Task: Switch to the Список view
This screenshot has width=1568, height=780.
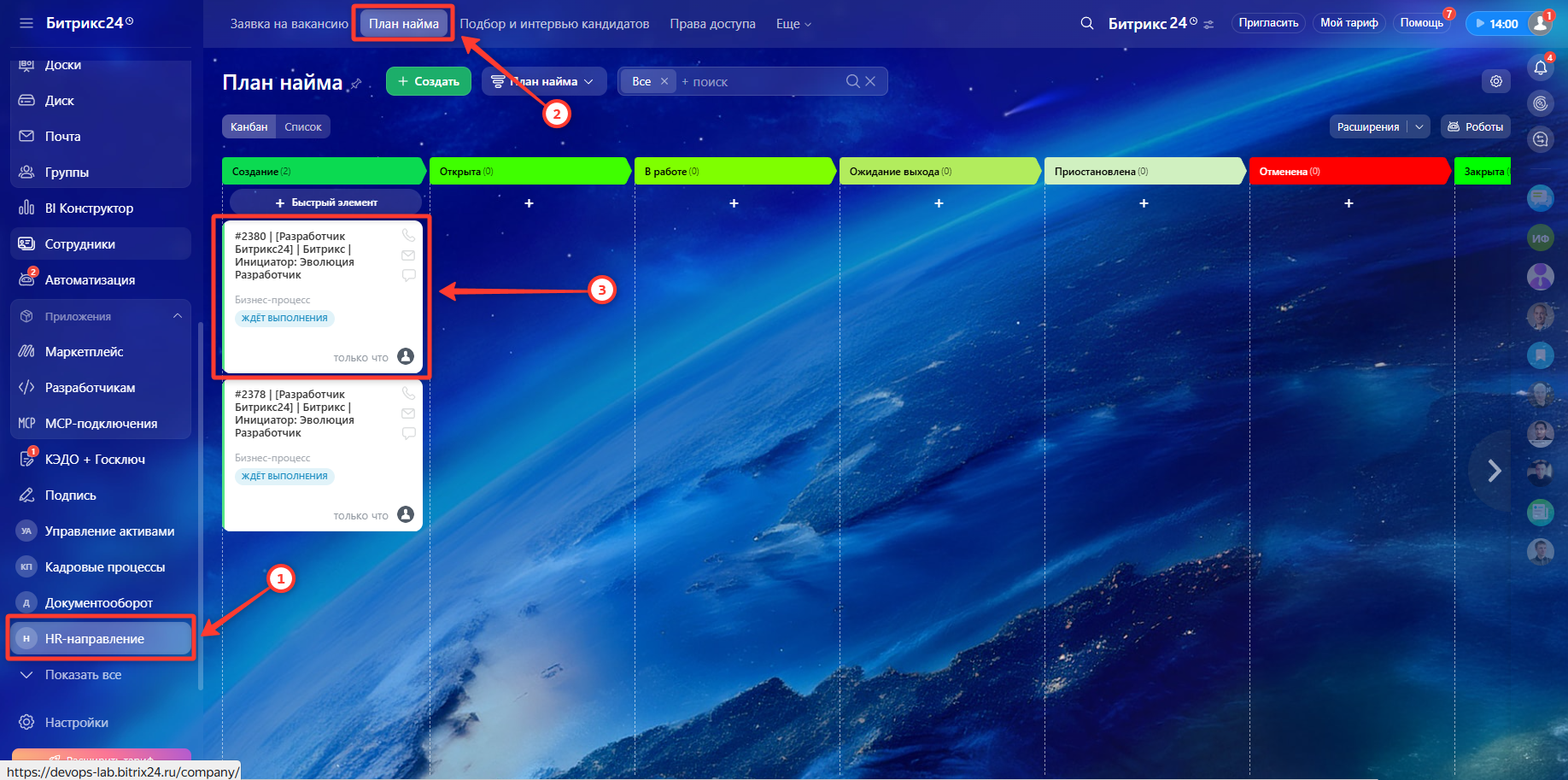Action: pos(303,127)
